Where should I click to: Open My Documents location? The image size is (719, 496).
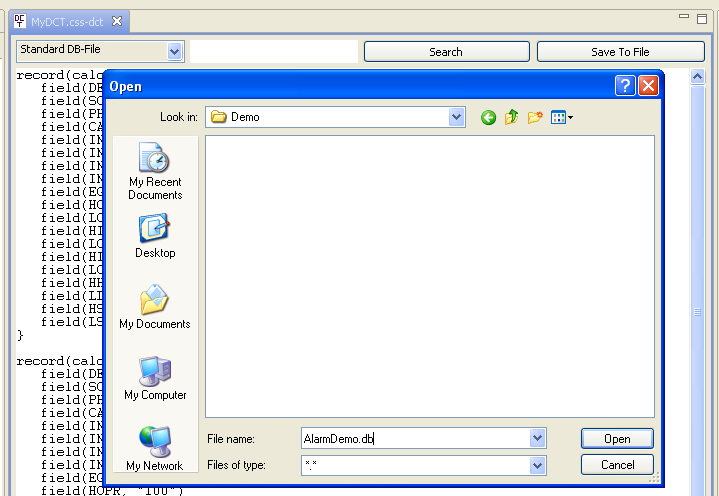tap(154, 308)
